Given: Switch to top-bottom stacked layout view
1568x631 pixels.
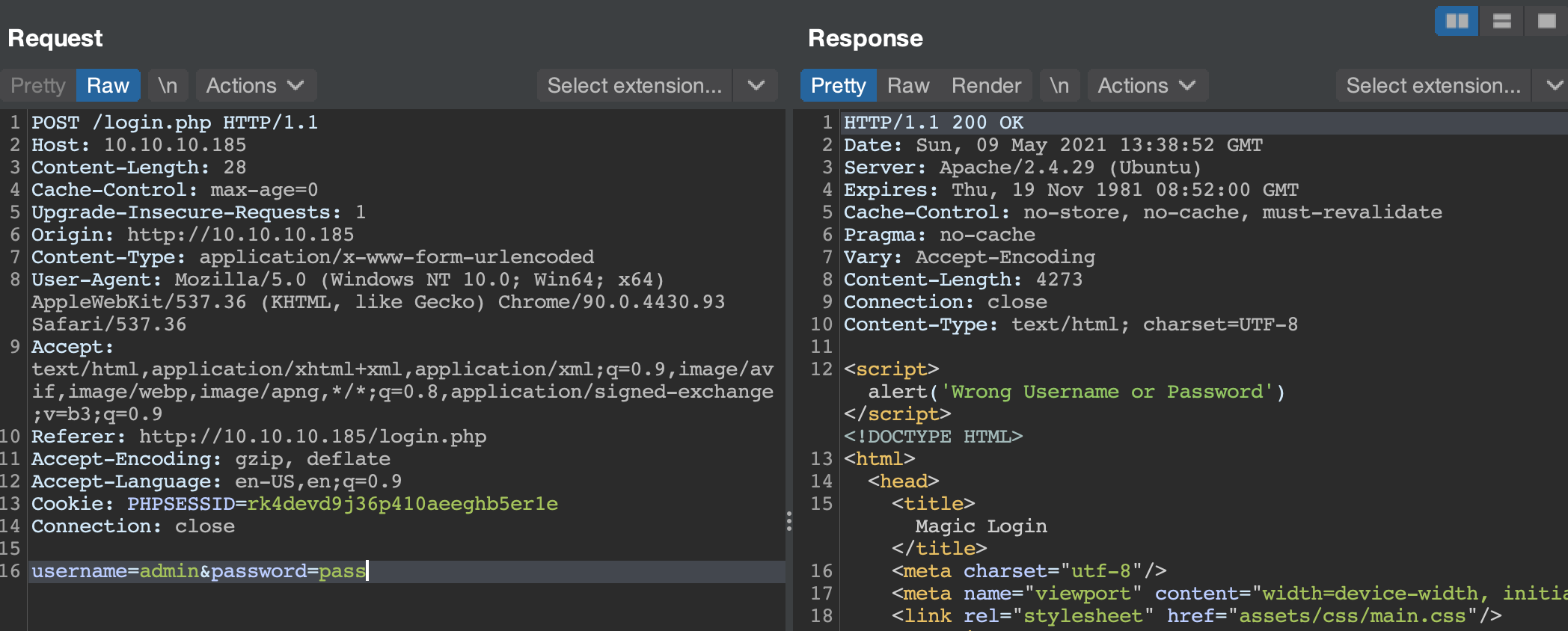Looking at the screenshot, I should click(x=1501, y=21).
